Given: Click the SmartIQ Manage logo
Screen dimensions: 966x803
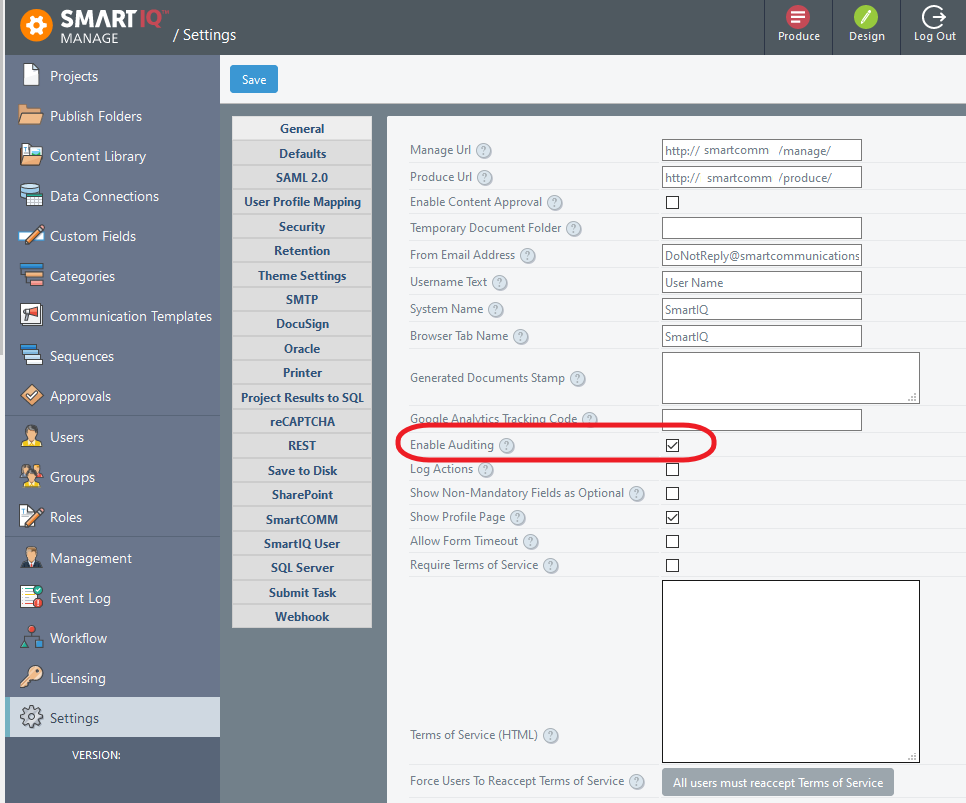Looking at the screenshot, I should pos(94,26).
